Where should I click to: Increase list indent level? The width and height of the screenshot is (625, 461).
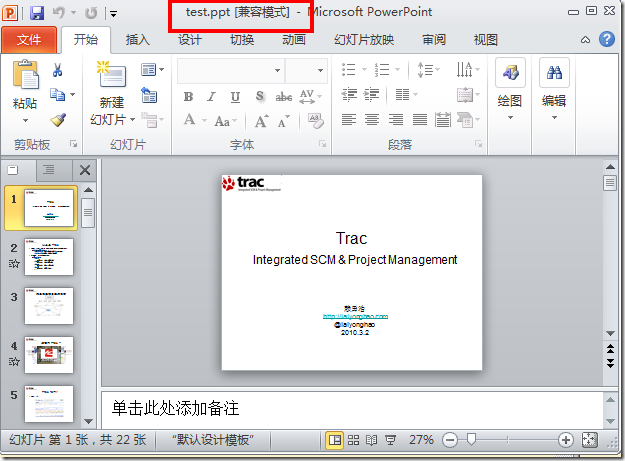371,95
